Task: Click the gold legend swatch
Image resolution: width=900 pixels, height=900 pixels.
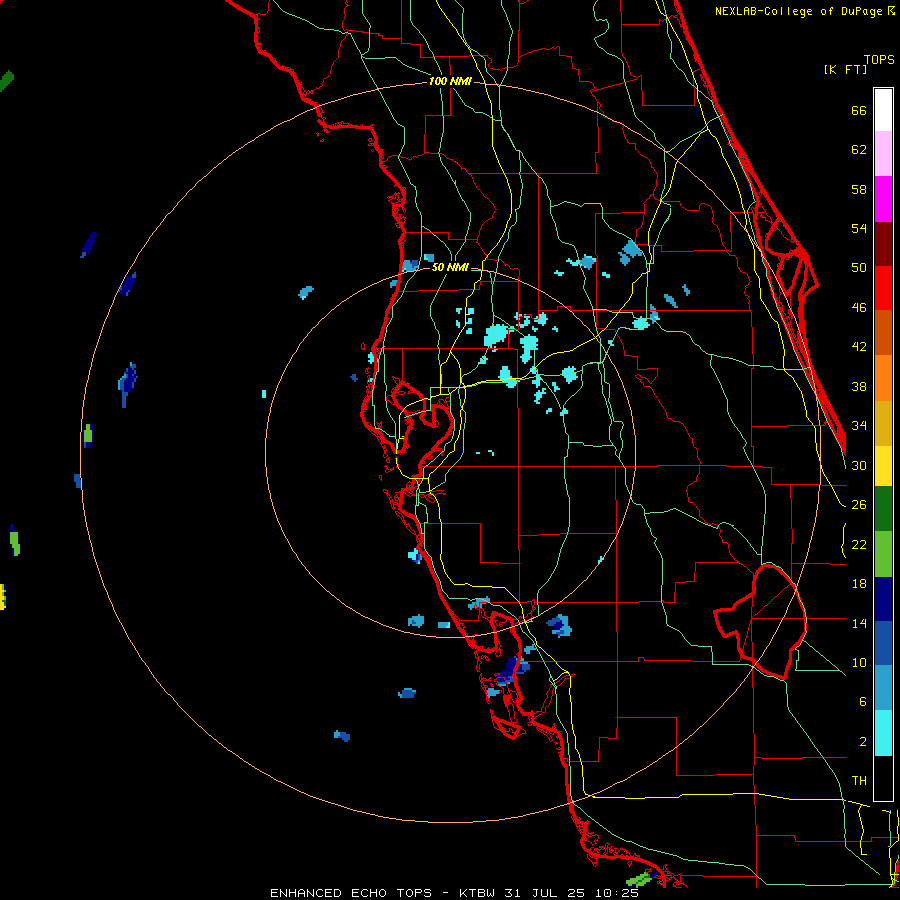Action: click(883, 423)
